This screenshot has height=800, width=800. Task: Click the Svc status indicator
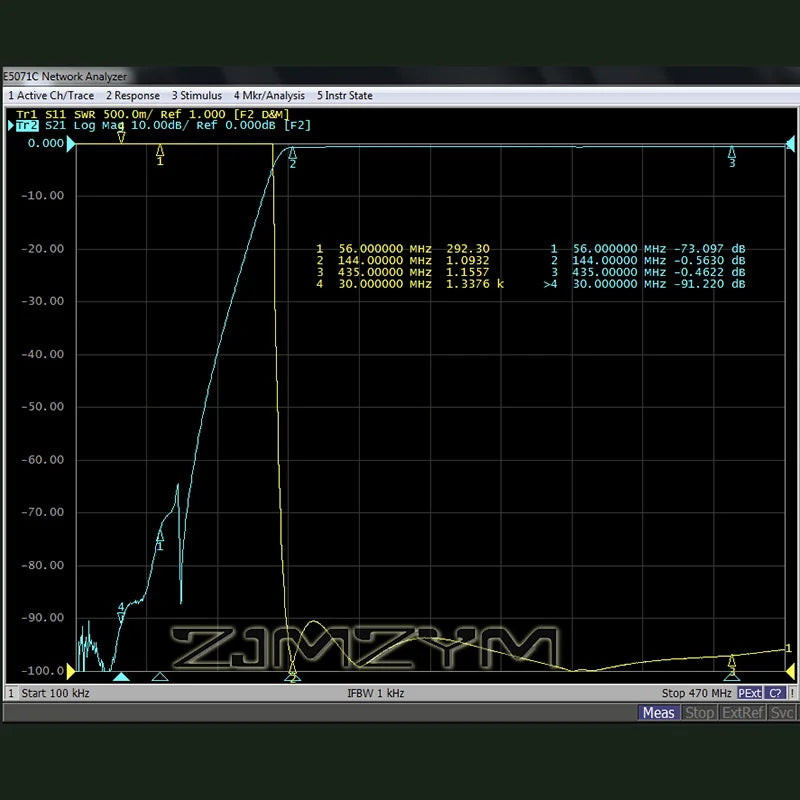point(782,712)
